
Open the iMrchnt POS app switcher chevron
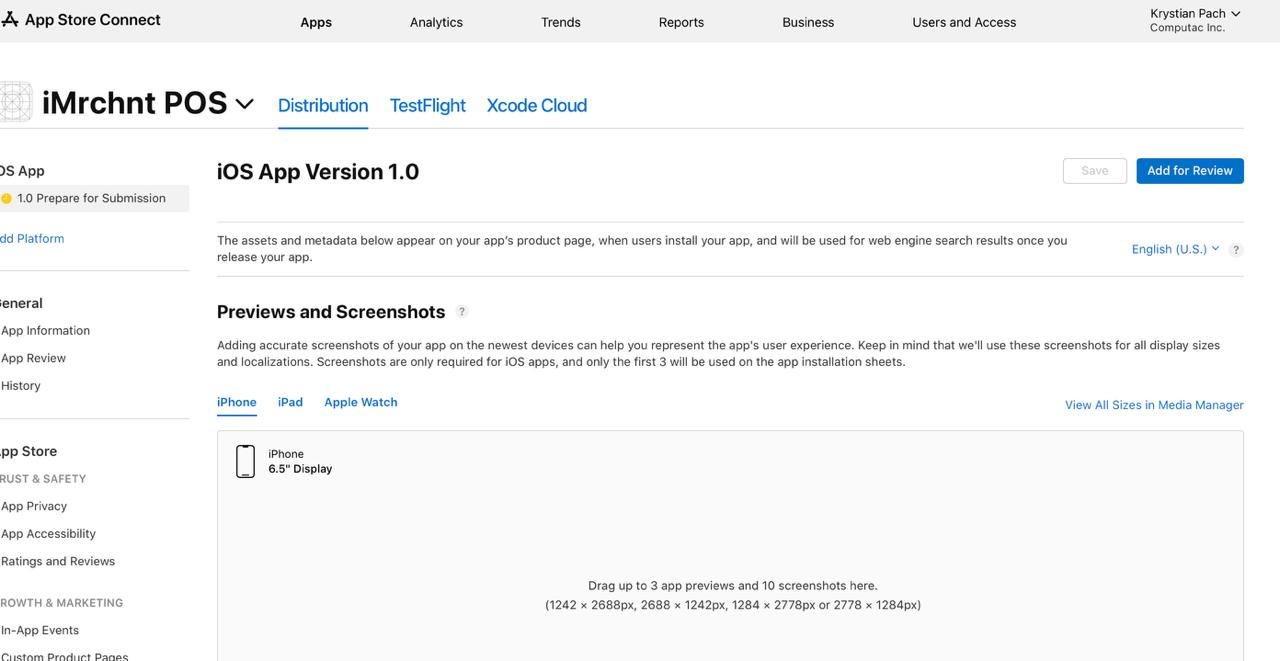tap(245, 104)
